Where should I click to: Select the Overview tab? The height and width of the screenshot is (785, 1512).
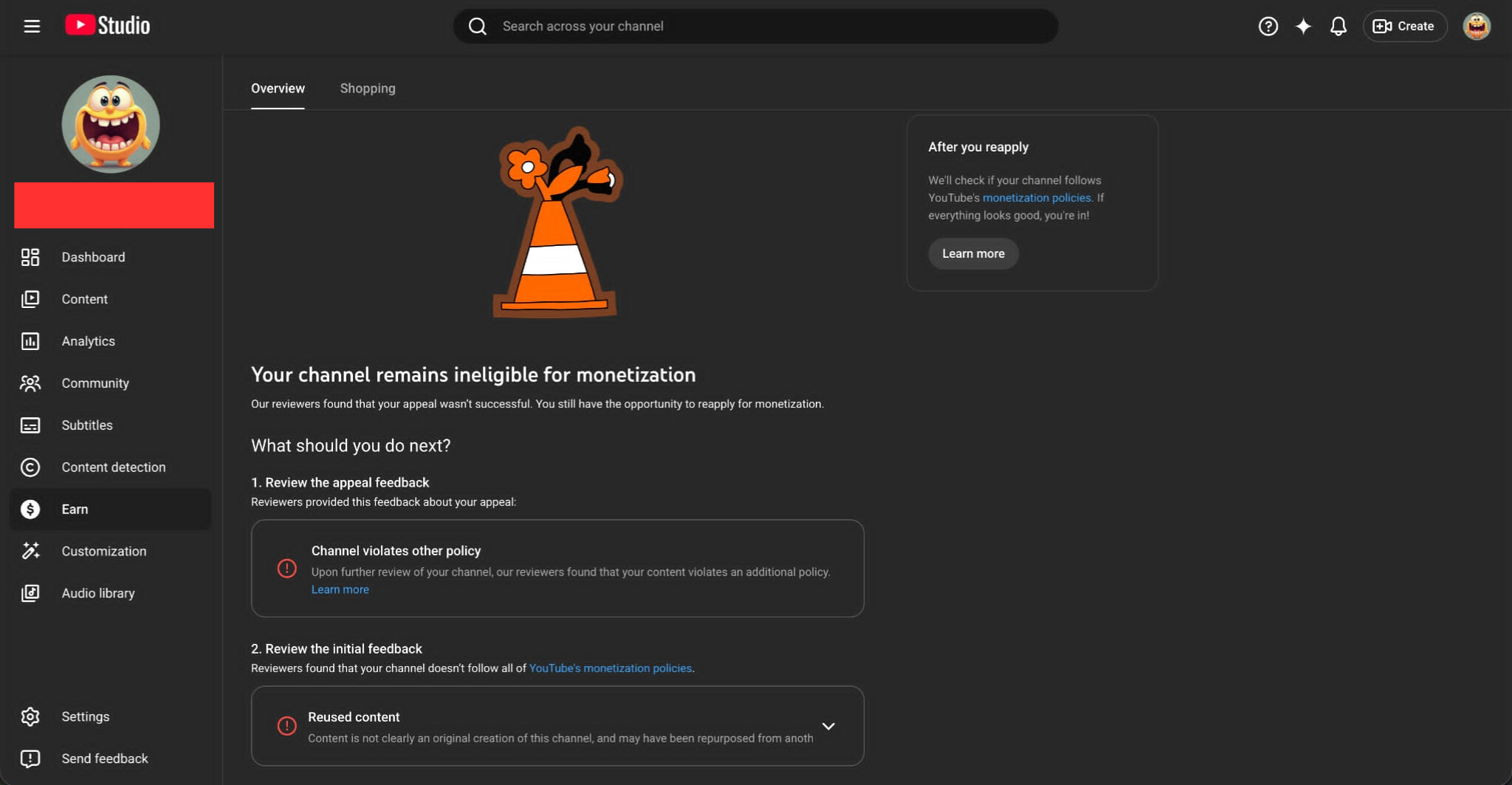pos(278,89)
